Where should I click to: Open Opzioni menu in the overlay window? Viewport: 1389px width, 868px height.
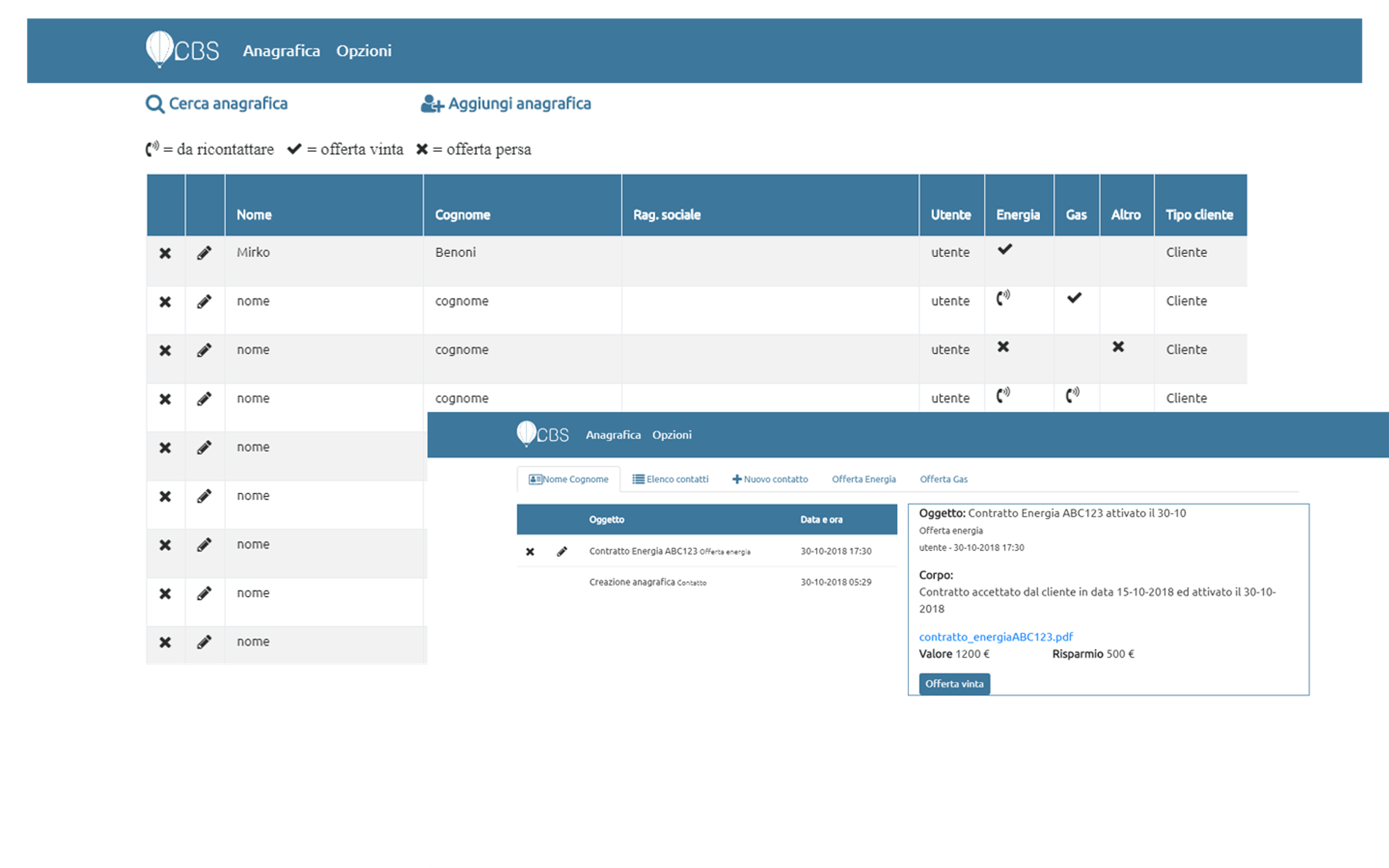[x=672, y=435]
